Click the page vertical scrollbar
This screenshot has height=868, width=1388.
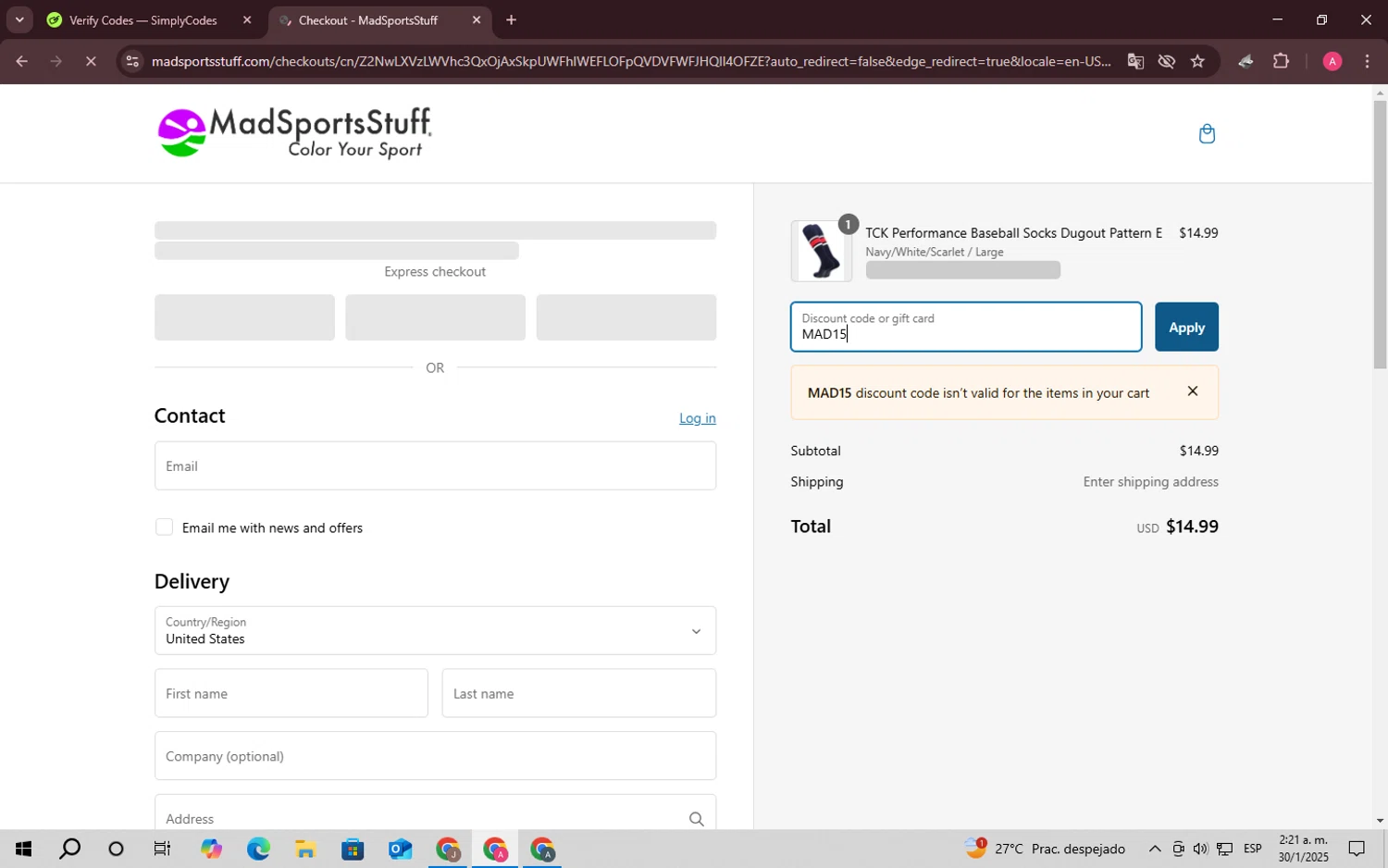pos(1380,234)
